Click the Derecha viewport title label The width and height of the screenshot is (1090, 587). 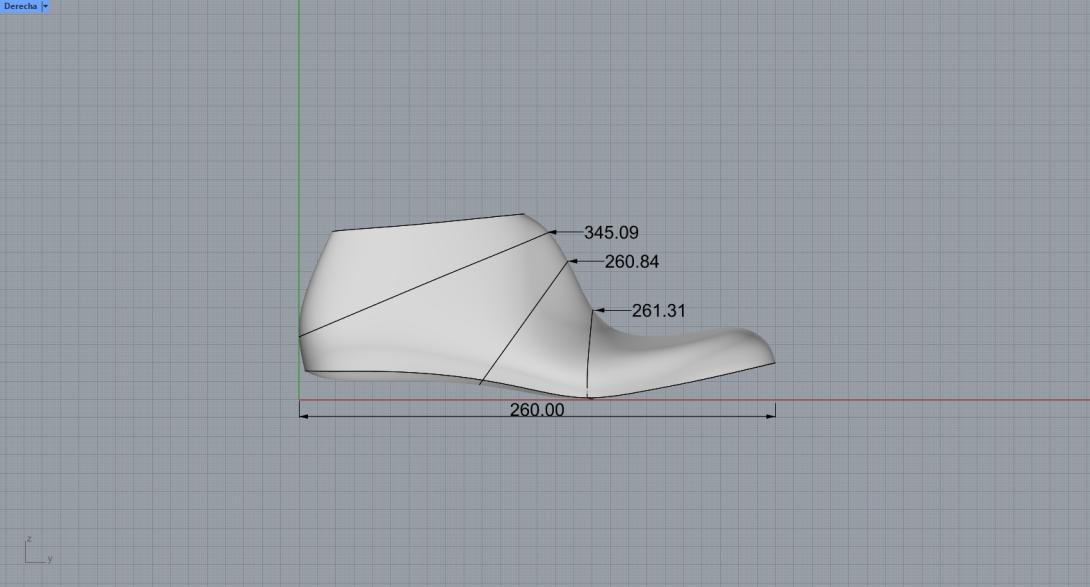click(x=20, y=6)
